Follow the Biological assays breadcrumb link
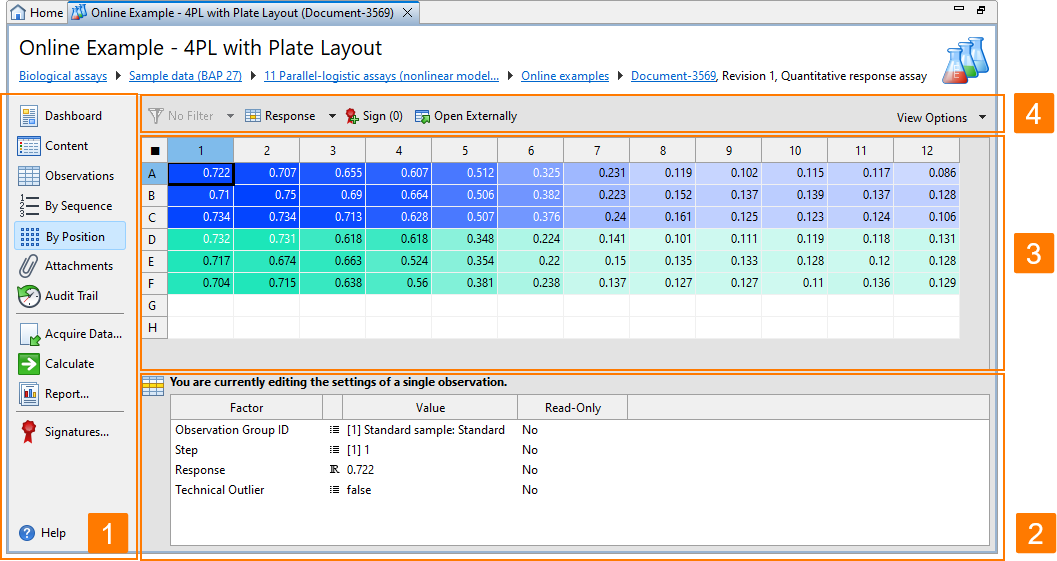Screen dimensions: 1057x561 click(x=63, y=76)
